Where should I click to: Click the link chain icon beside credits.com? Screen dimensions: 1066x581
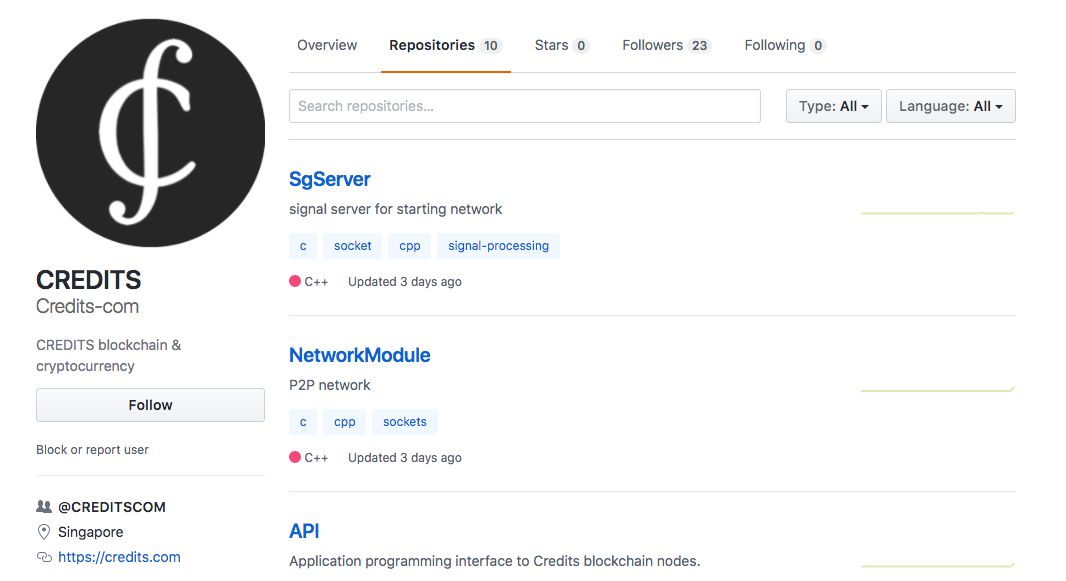point(44,557)
